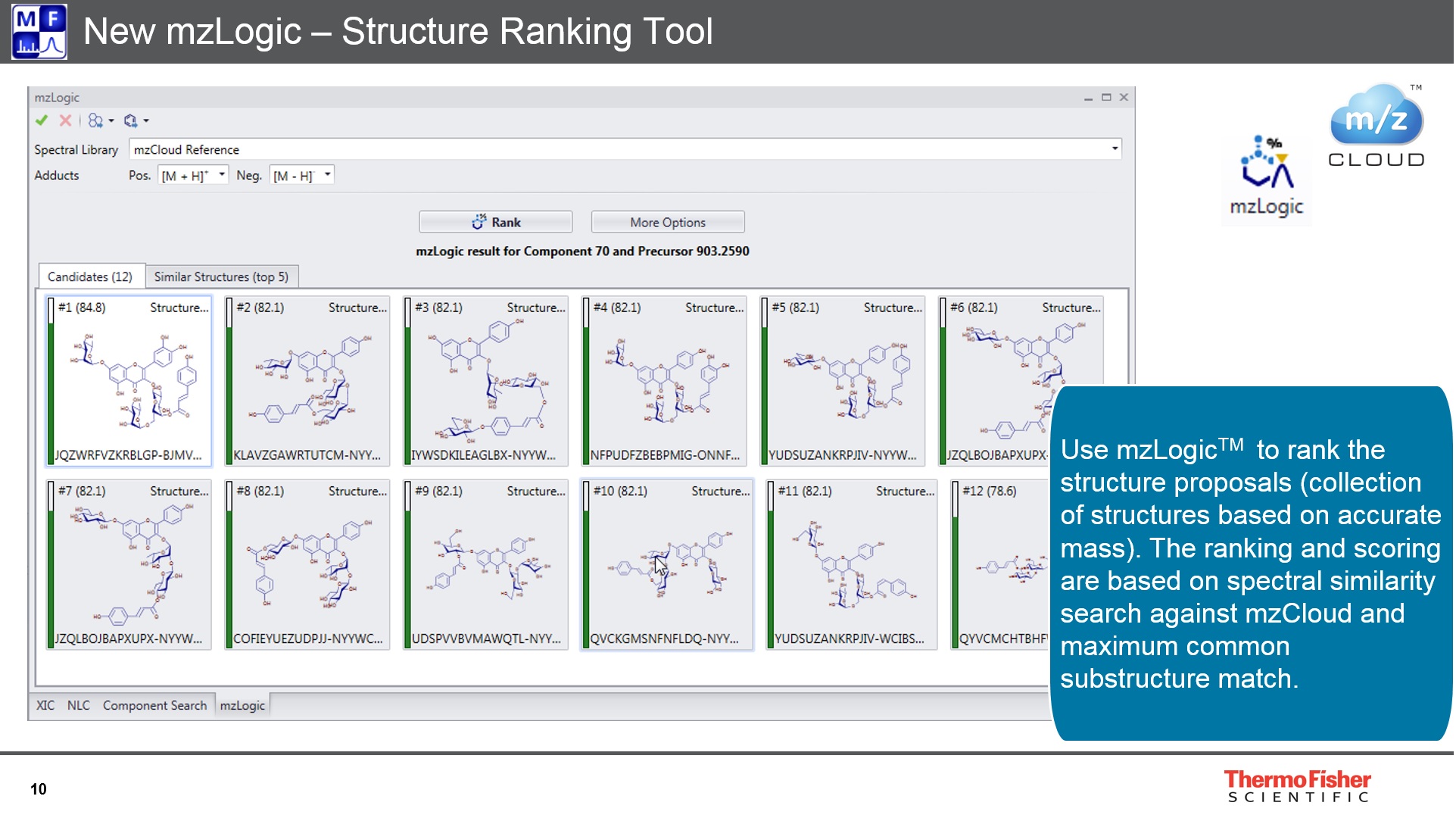Click the compounds structure export icon

click(95, 120)
